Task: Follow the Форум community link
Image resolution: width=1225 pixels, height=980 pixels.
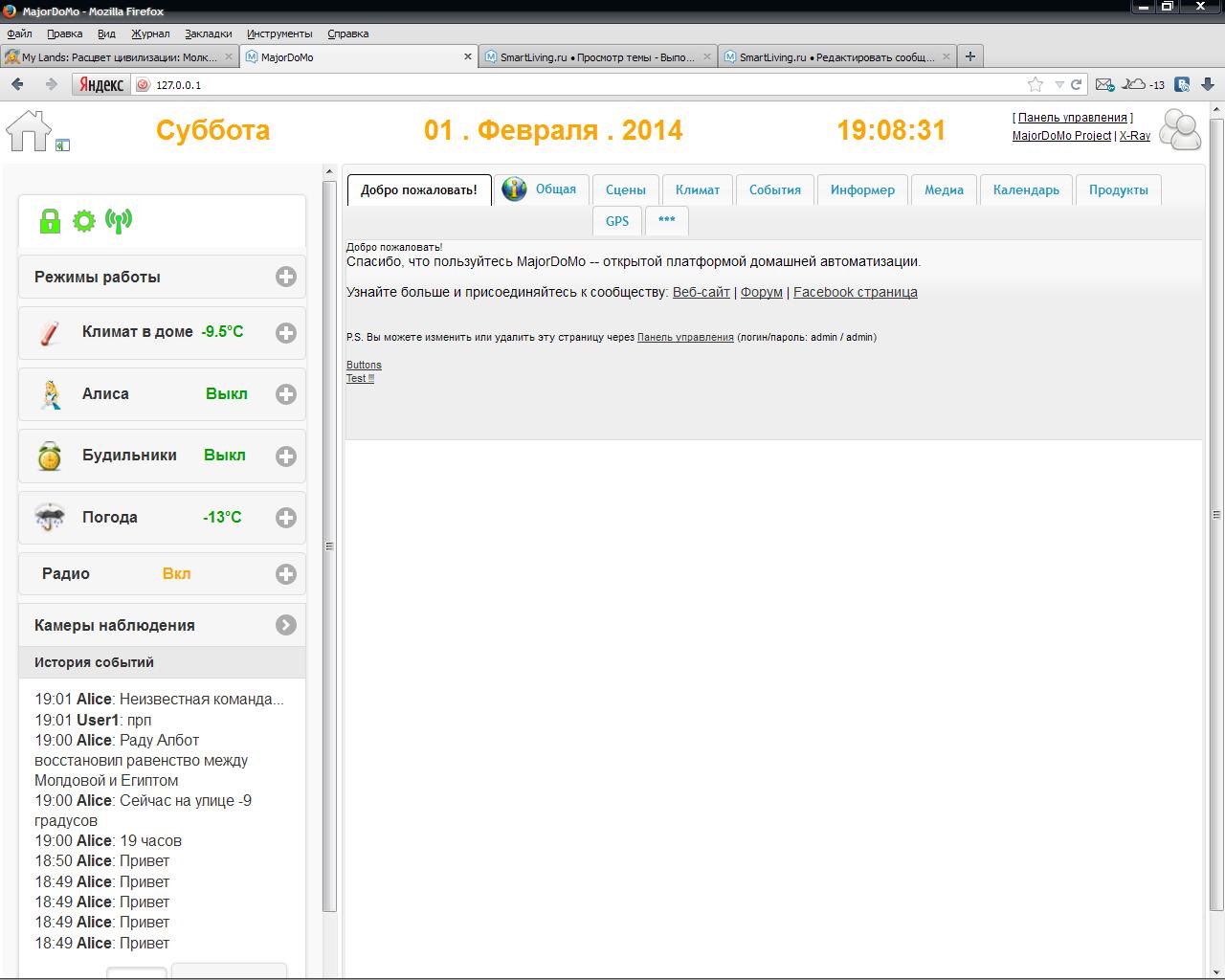Action: coord(761,292)
